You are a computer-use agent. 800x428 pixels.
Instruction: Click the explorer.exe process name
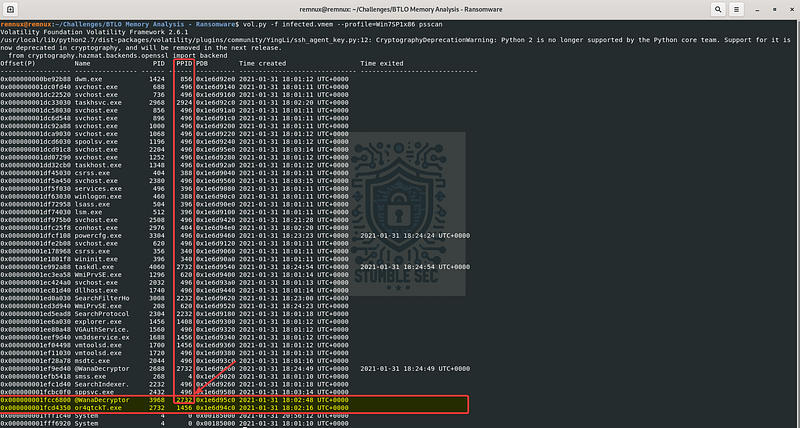tap(98, 322)
